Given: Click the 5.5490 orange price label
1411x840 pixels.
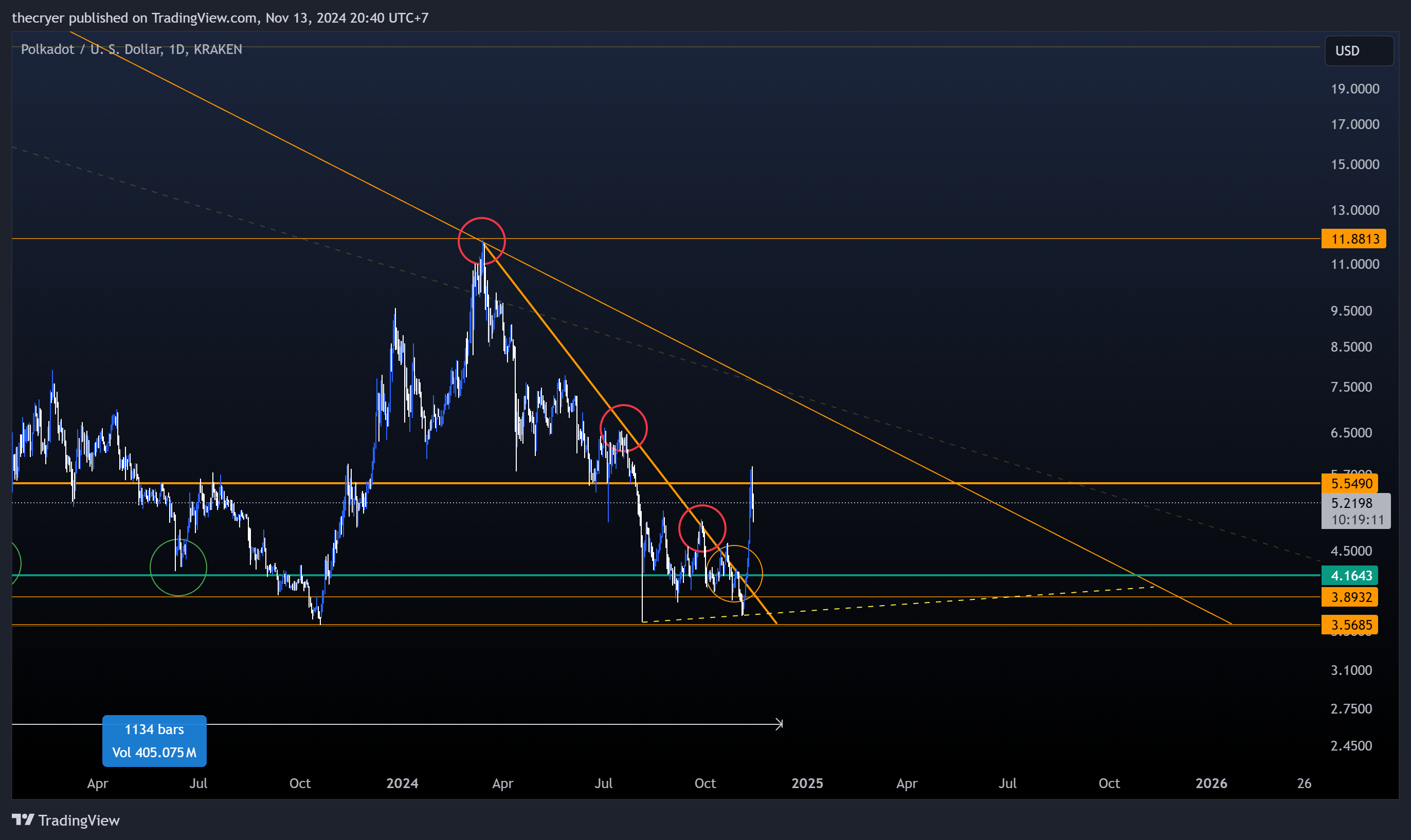Looking at the screenshot, I should tap(1349, 483).
